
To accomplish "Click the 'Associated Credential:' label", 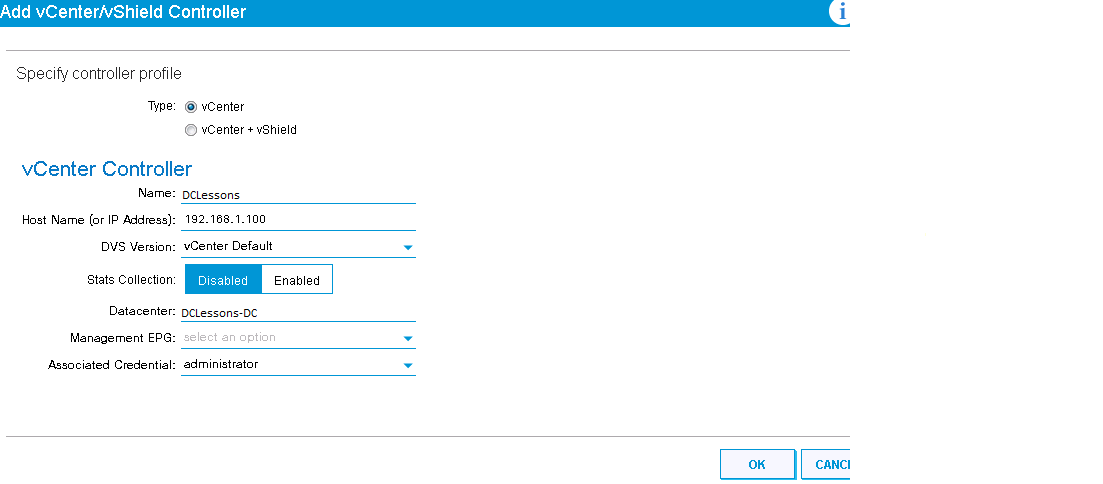I will pyautogui.click(x=112, y=365).
